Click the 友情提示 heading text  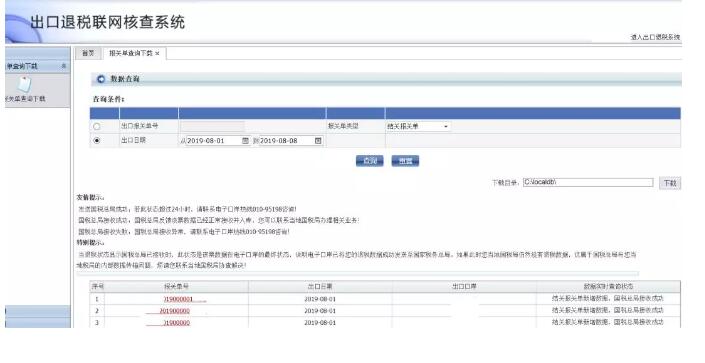pyautogui.click(x=90, y=197)
